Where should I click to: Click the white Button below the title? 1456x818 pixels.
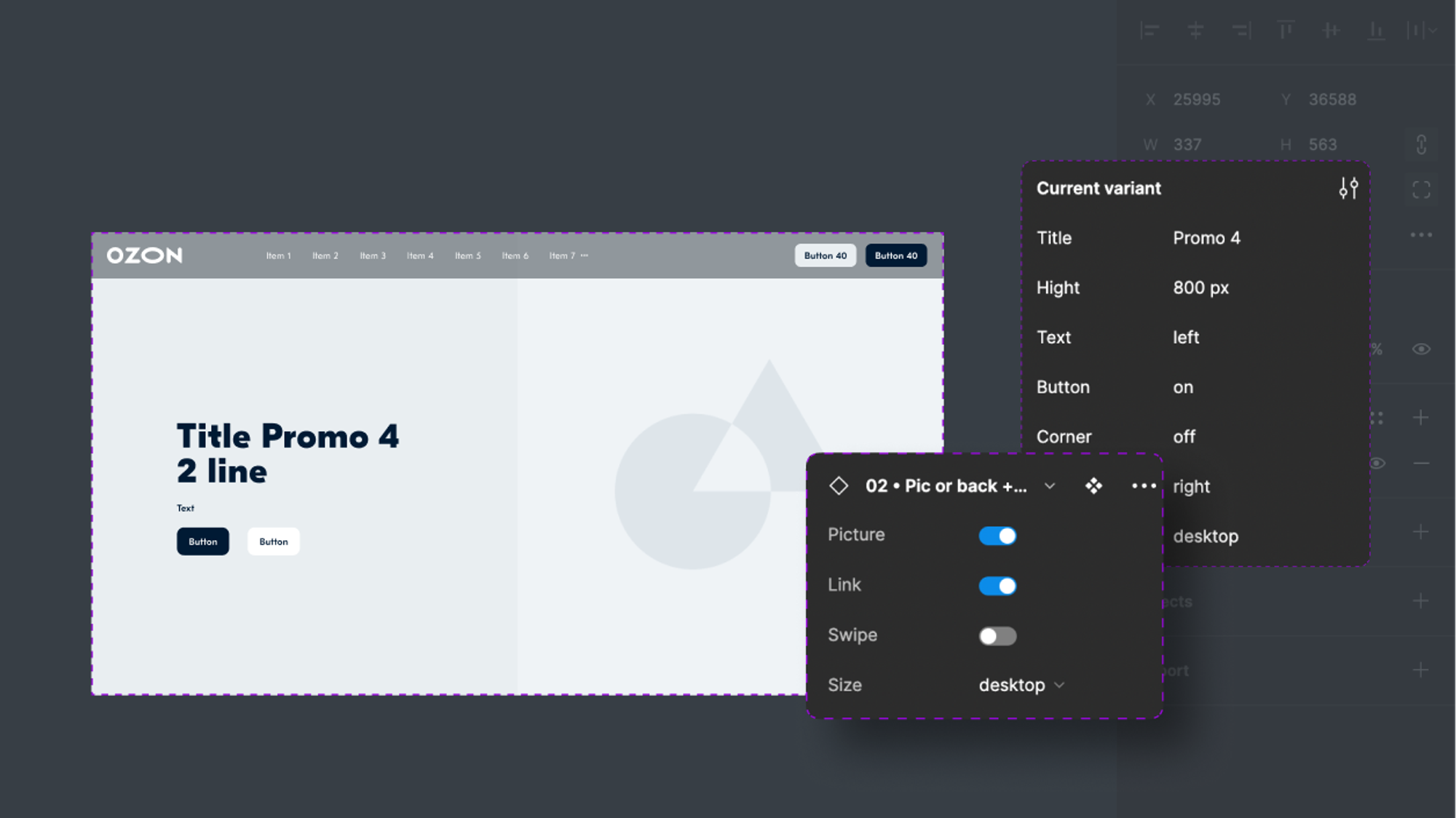point(274,541)
